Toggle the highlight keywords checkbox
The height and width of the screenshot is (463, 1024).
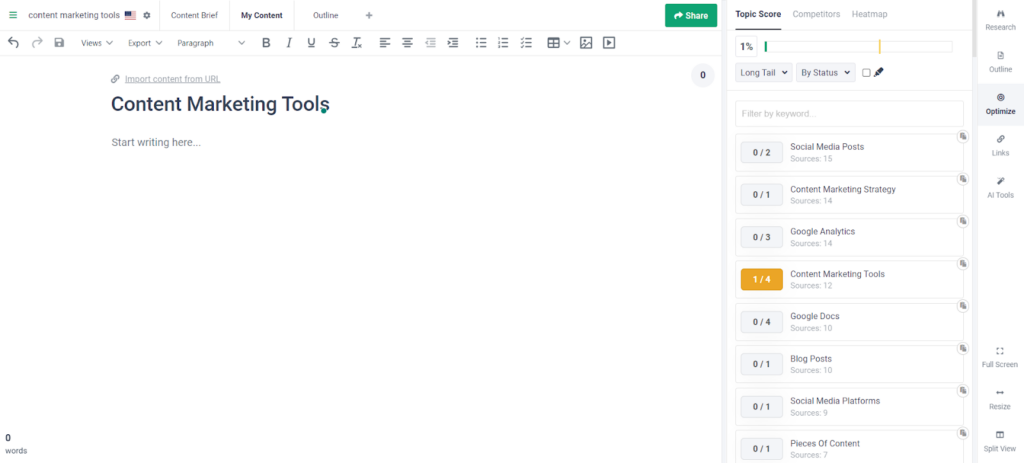(866, 73)
